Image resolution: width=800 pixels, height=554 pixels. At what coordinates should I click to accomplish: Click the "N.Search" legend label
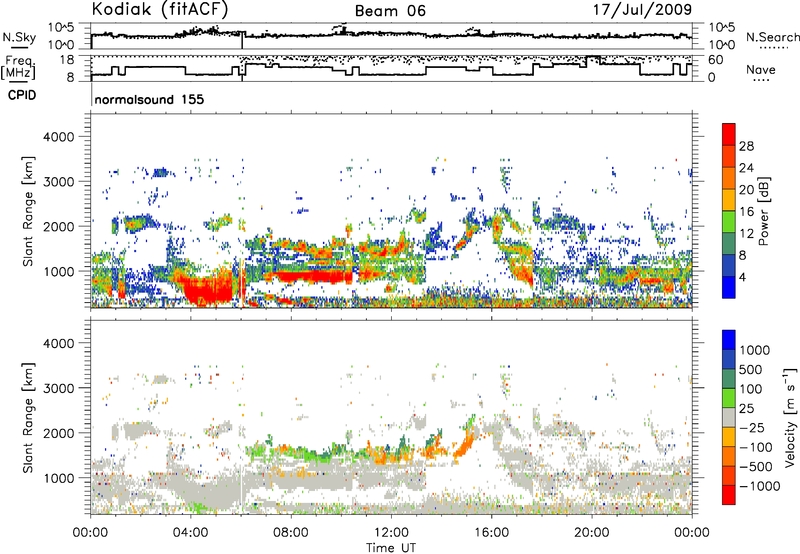772,37
